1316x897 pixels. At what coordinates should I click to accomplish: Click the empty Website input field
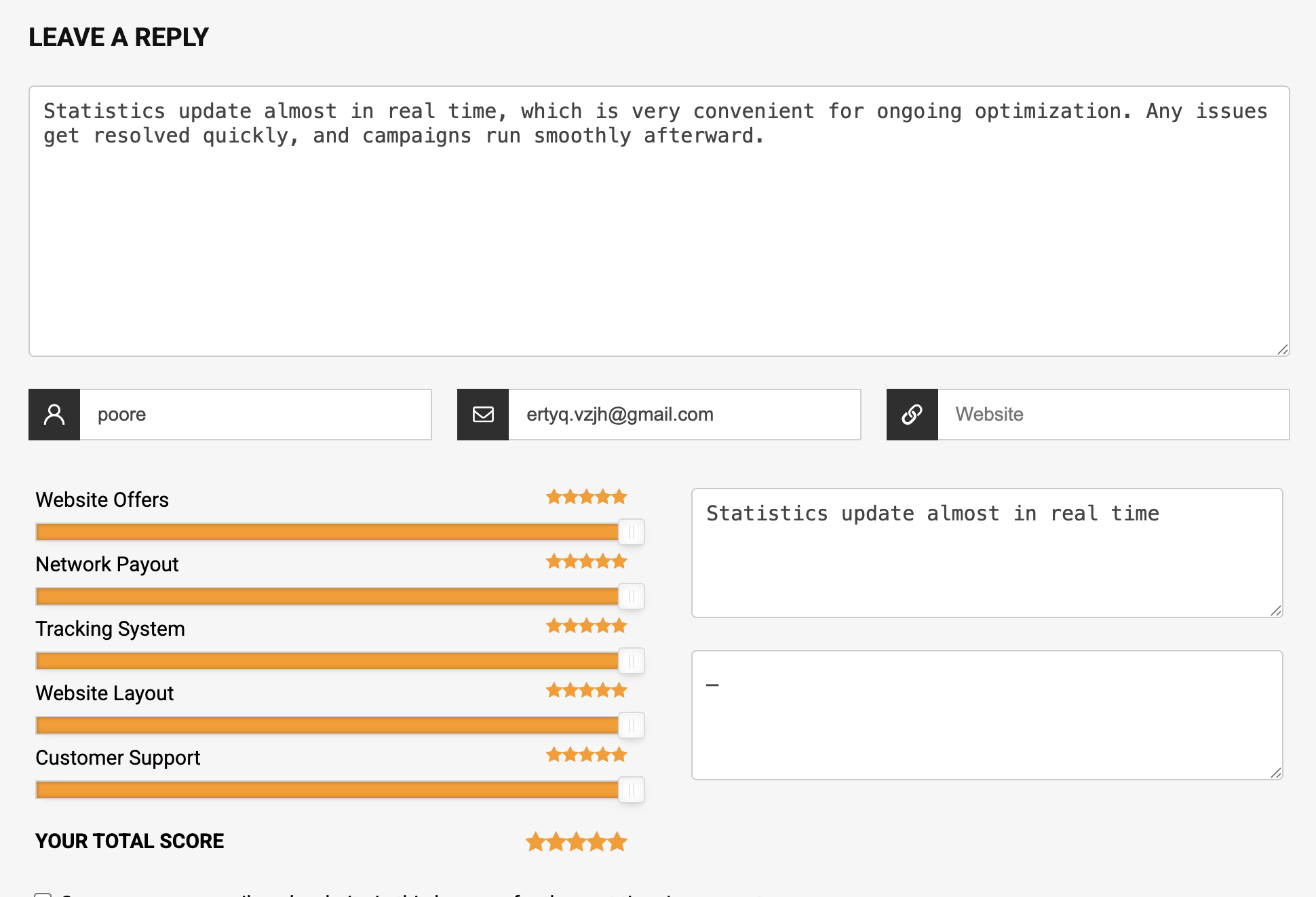click(1112, 415)
